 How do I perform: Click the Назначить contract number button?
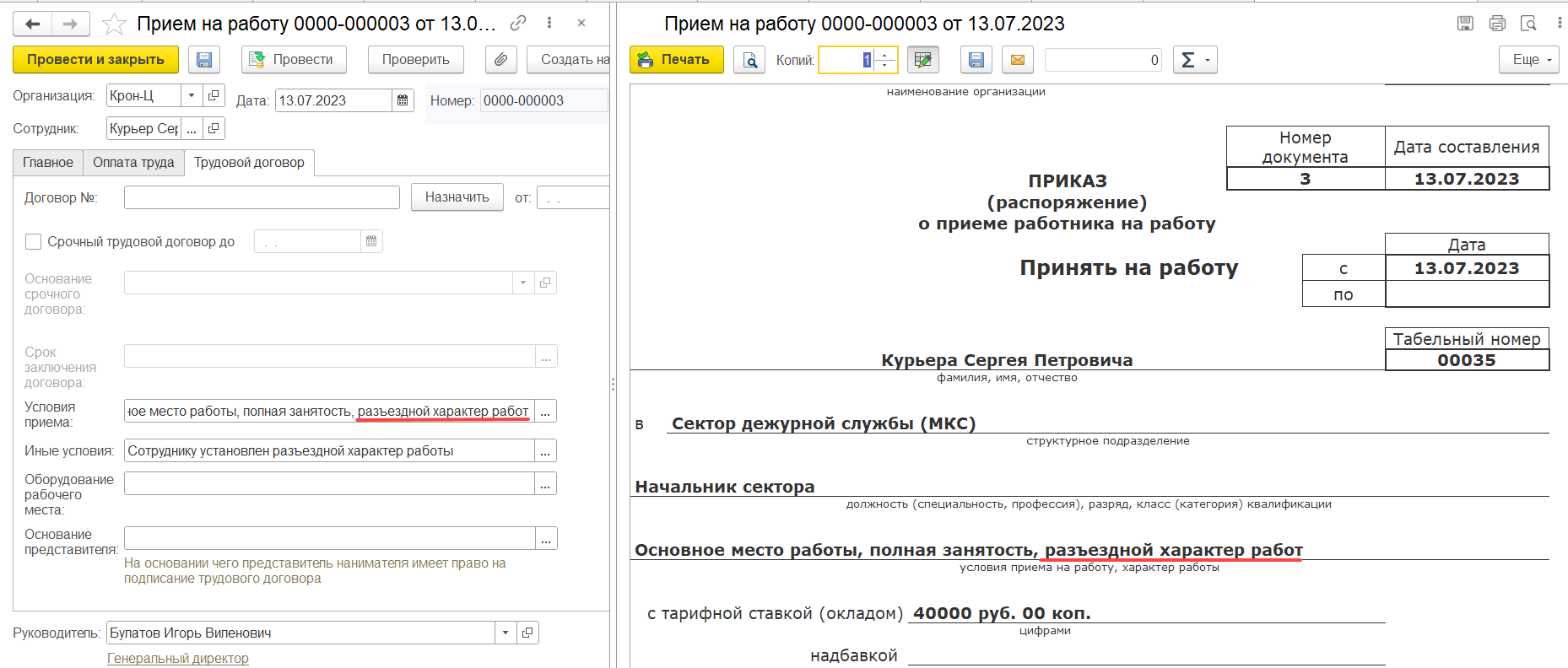[x=457, y=197]
